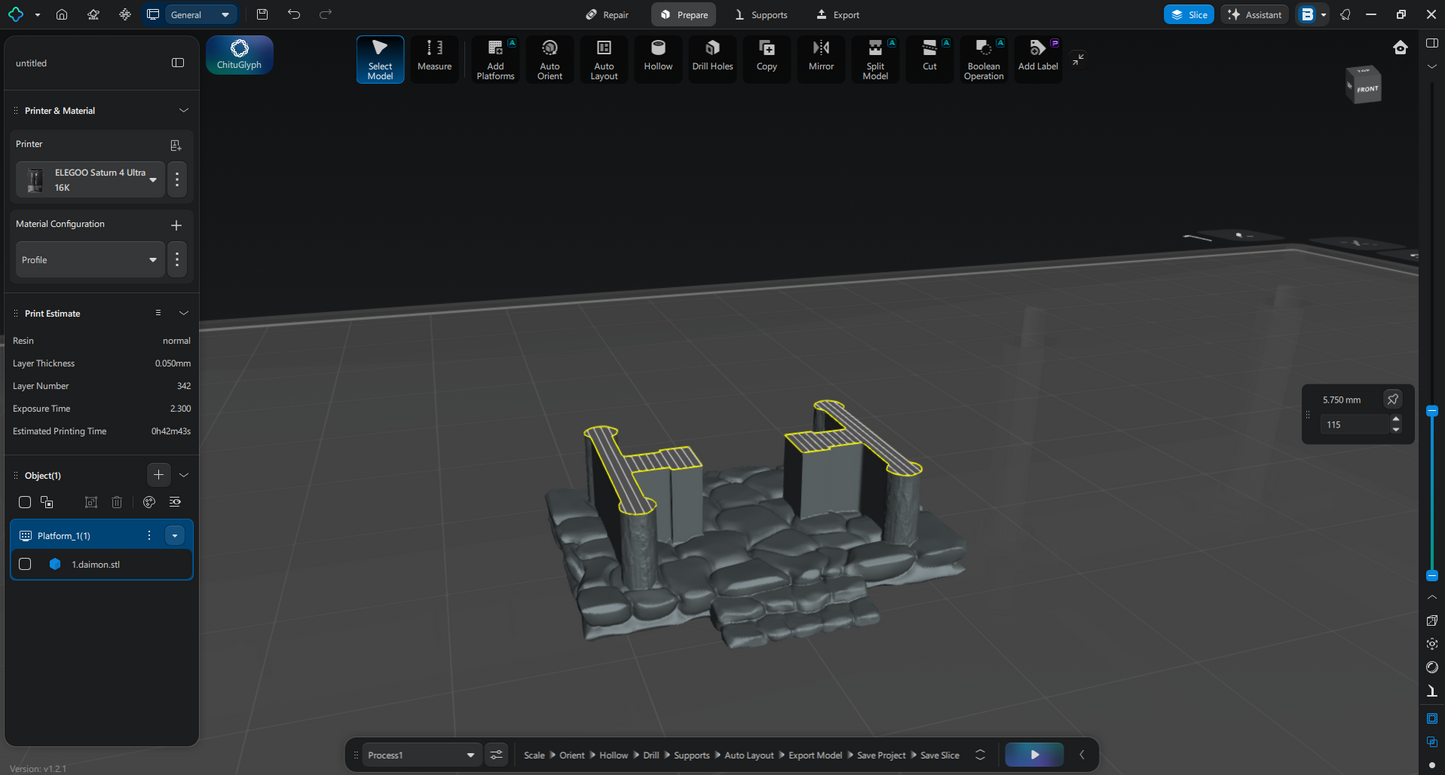1445x775 pixels.
Task: Open the Mirror tool
Action: (x=821, y=60)
